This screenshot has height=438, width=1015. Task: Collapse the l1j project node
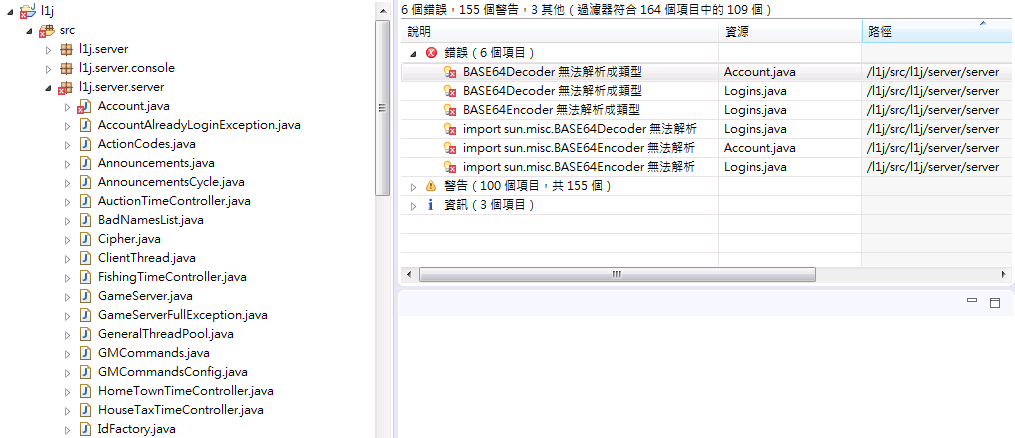11,12
